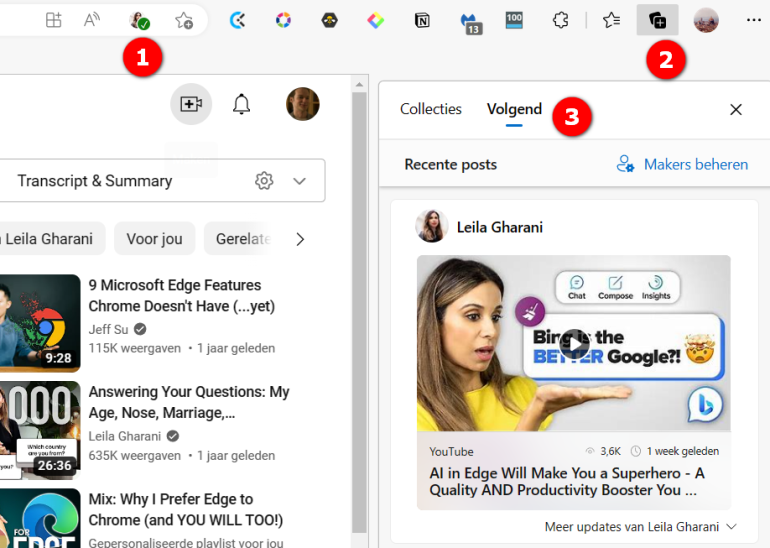
Task: Click Makers beheren link
Action: pyautogui.click(x=682, y=164)
